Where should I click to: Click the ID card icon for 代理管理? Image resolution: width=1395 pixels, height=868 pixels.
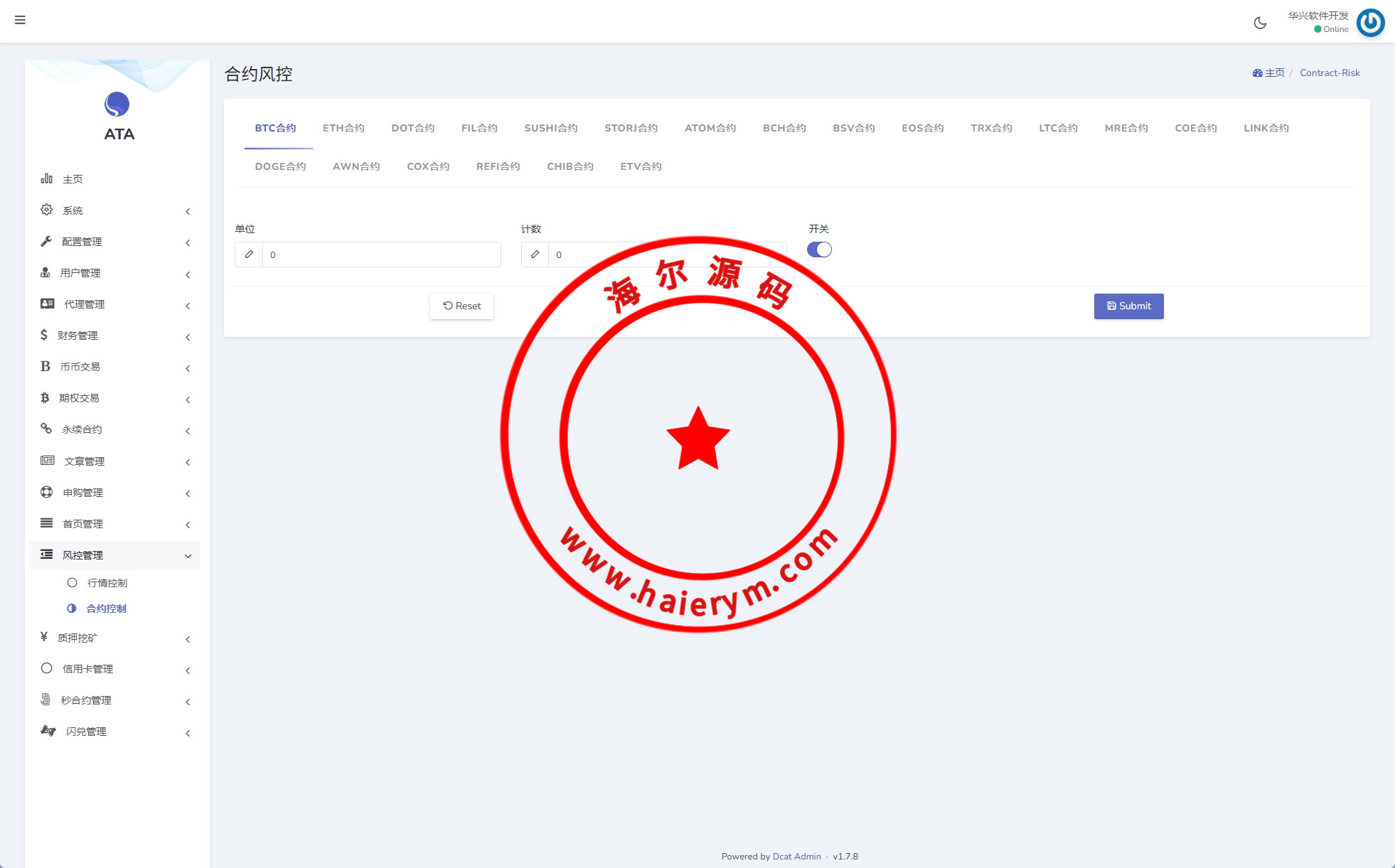click(48, 304)
